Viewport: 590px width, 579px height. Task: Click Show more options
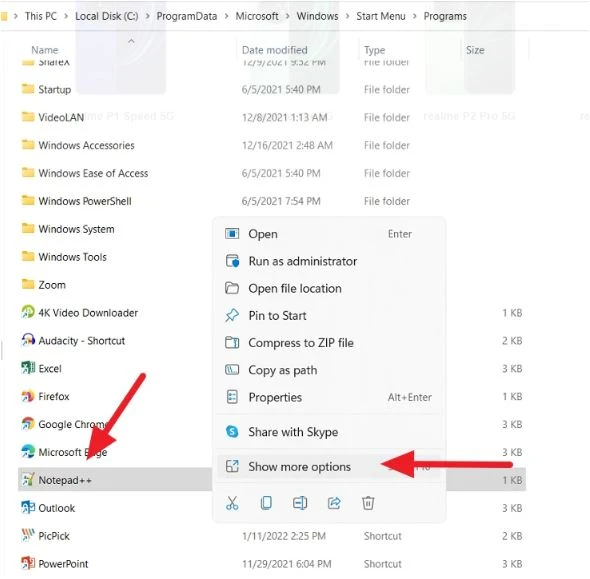coord(329,467)
